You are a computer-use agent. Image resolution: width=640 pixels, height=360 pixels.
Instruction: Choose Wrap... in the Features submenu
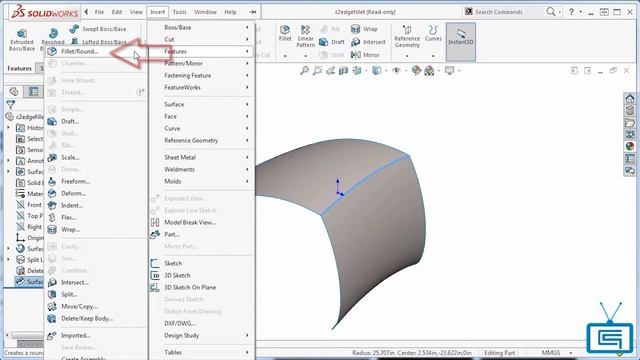click(96, 229)
